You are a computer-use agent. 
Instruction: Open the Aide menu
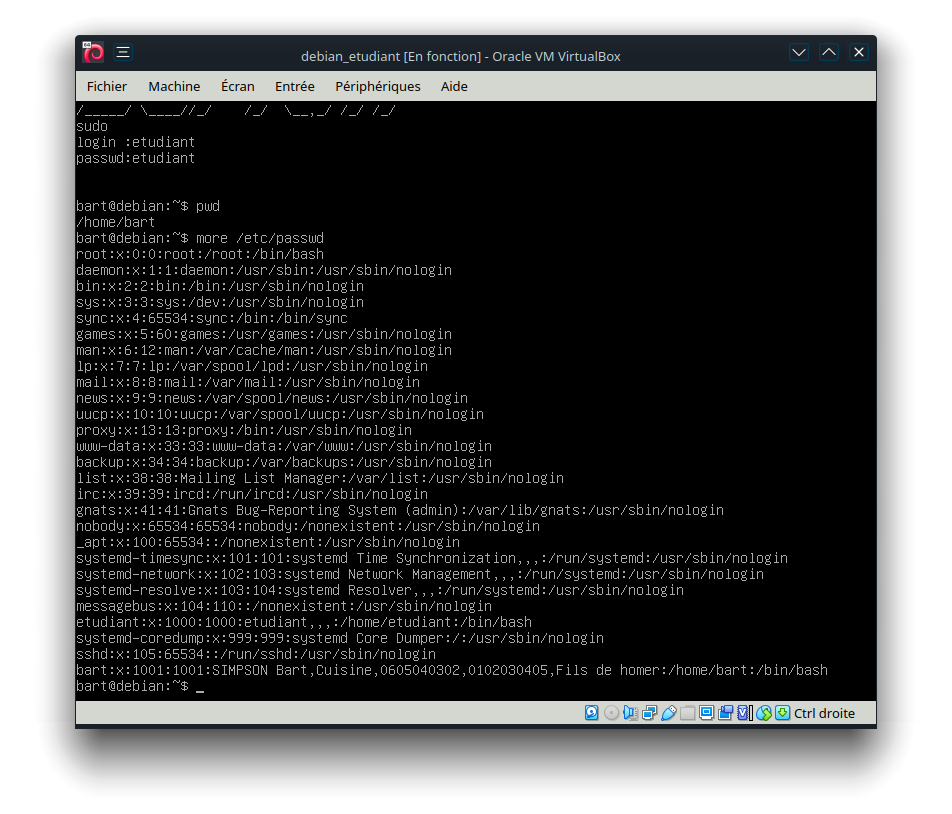[454, 86]
